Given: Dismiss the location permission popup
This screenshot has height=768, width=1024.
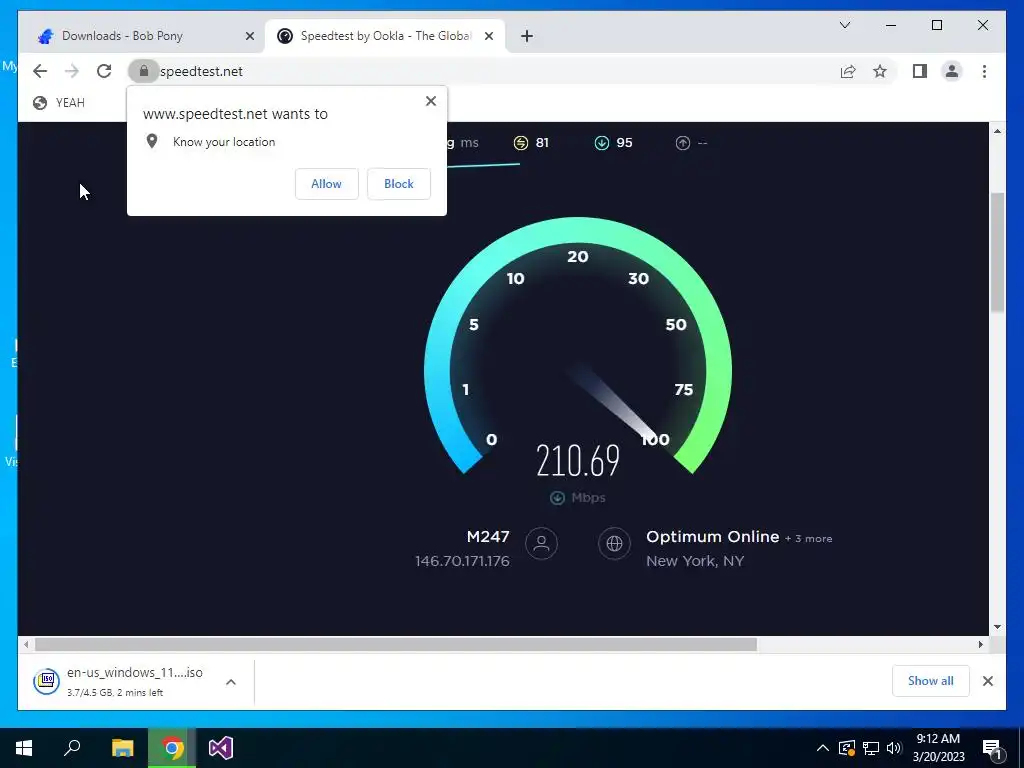Looking at the screenshot, I should pos(430,101).
